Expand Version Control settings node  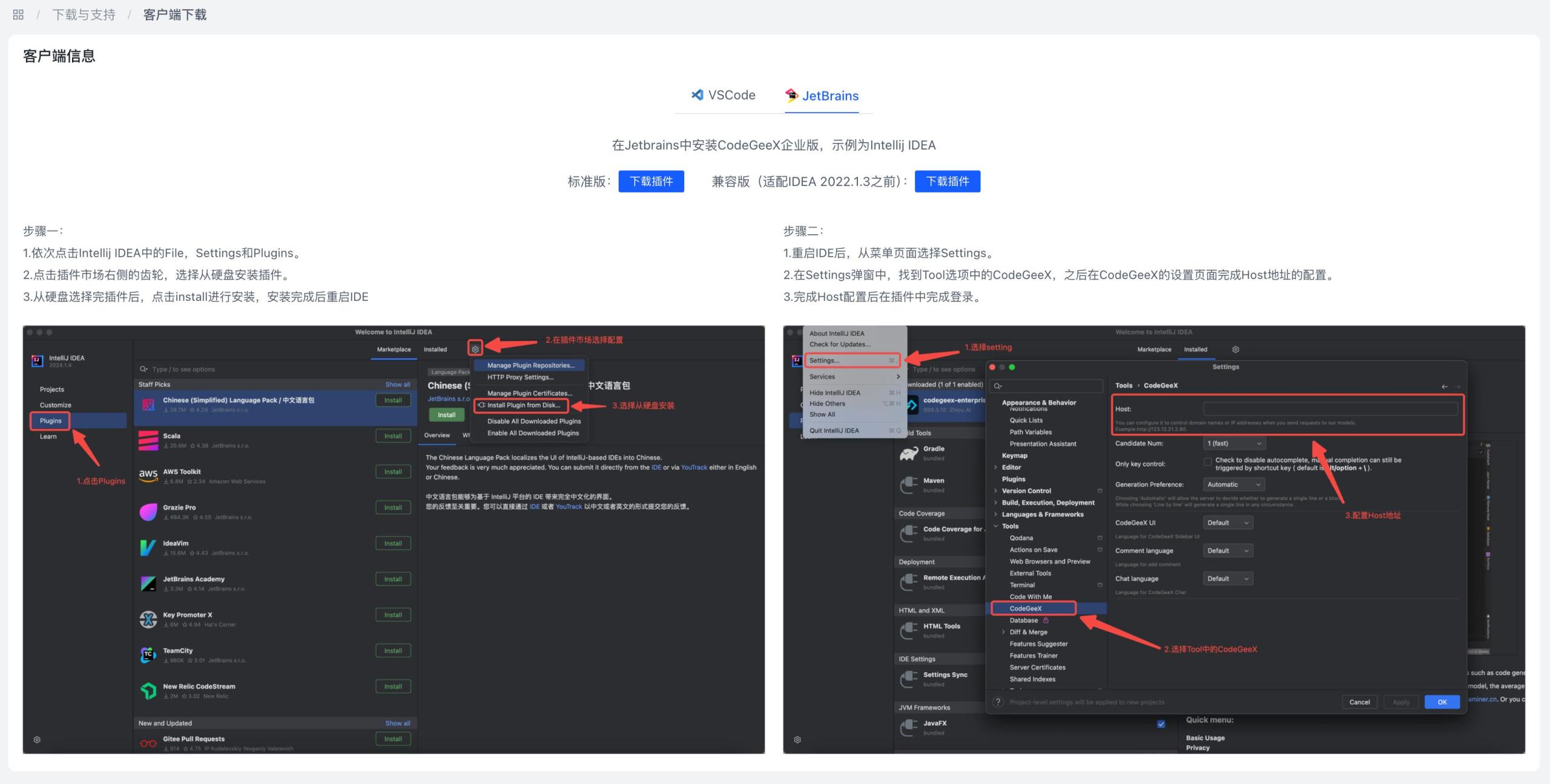(x=996, y=491)
